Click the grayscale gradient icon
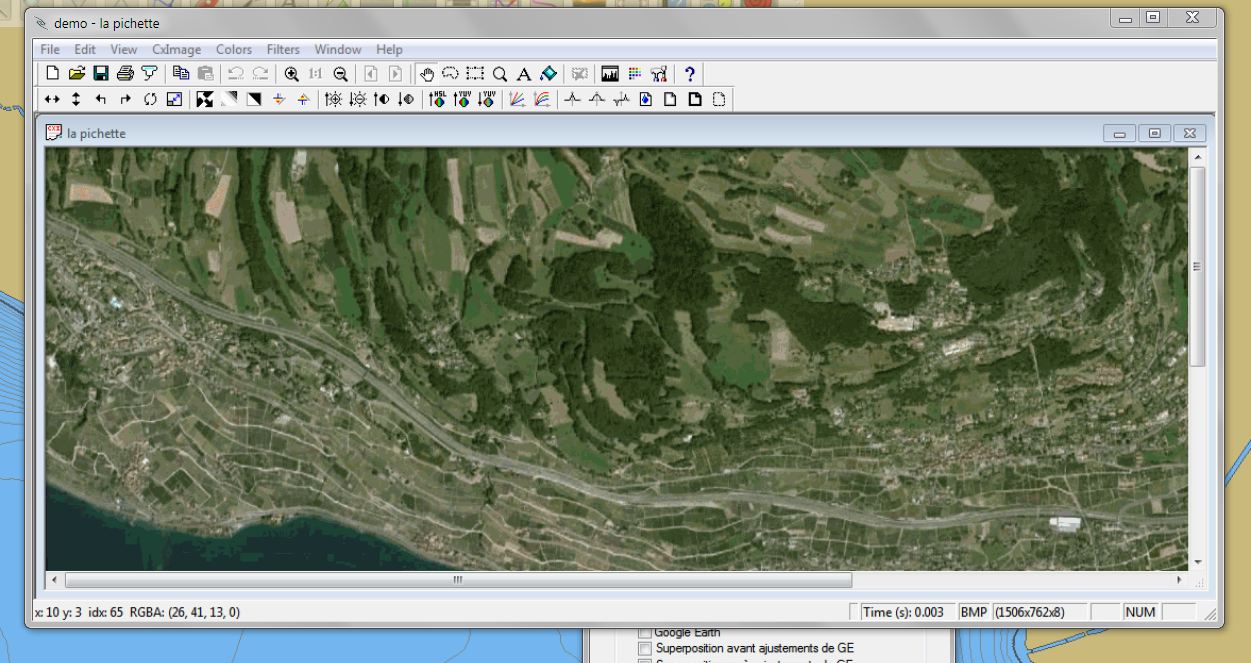Viewport: 1251px width, 663px height. click(229, 99)
